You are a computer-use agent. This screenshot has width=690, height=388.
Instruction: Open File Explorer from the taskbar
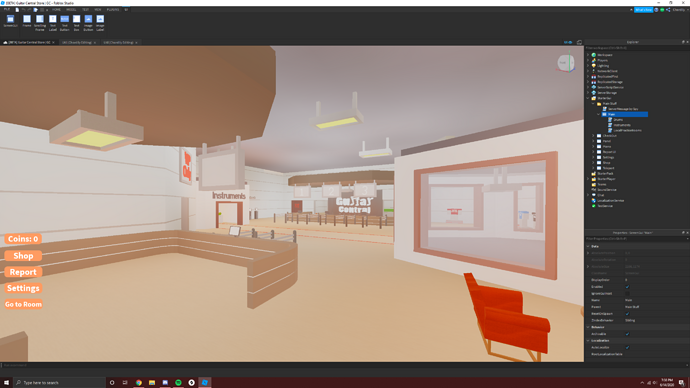(152, 383)
